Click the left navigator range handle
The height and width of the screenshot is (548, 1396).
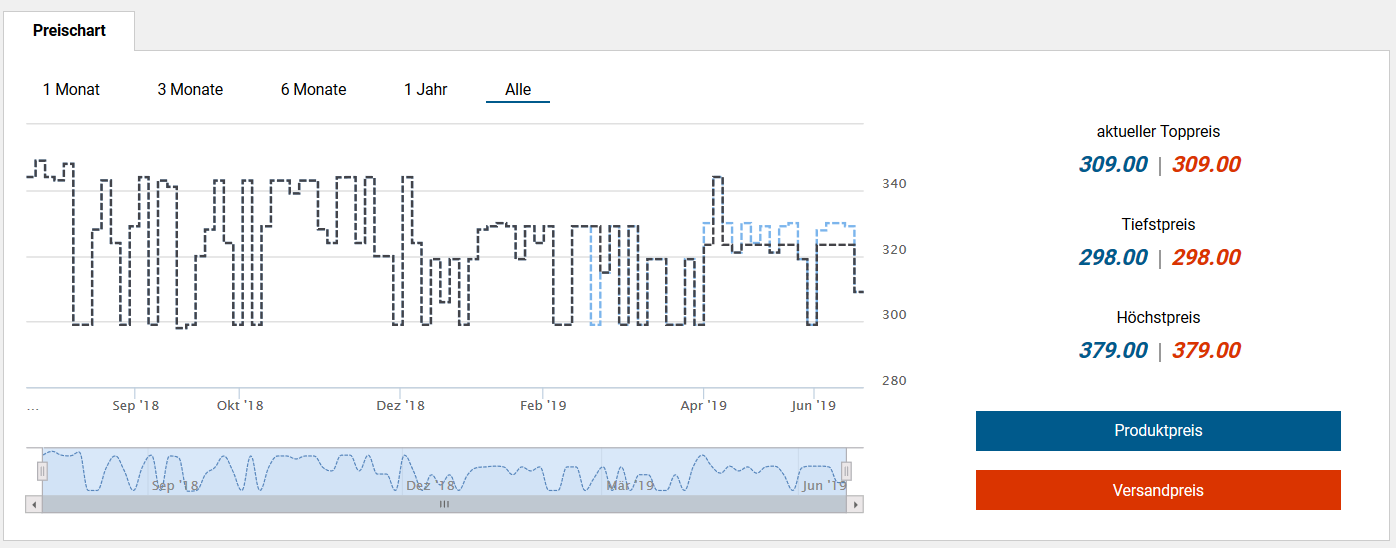point(42,471)
